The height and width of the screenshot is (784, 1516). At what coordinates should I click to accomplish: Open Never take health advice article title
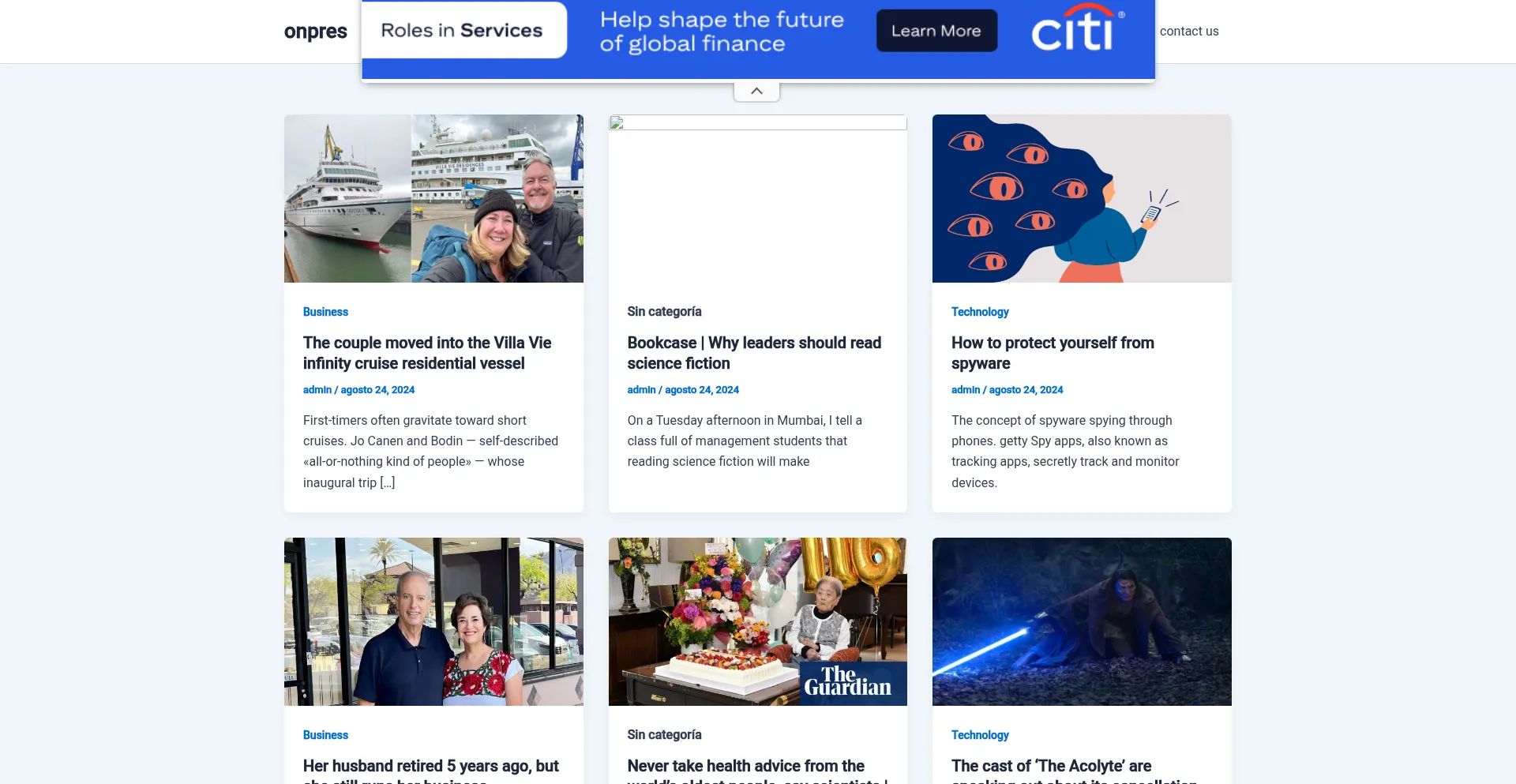click(757, 771)
